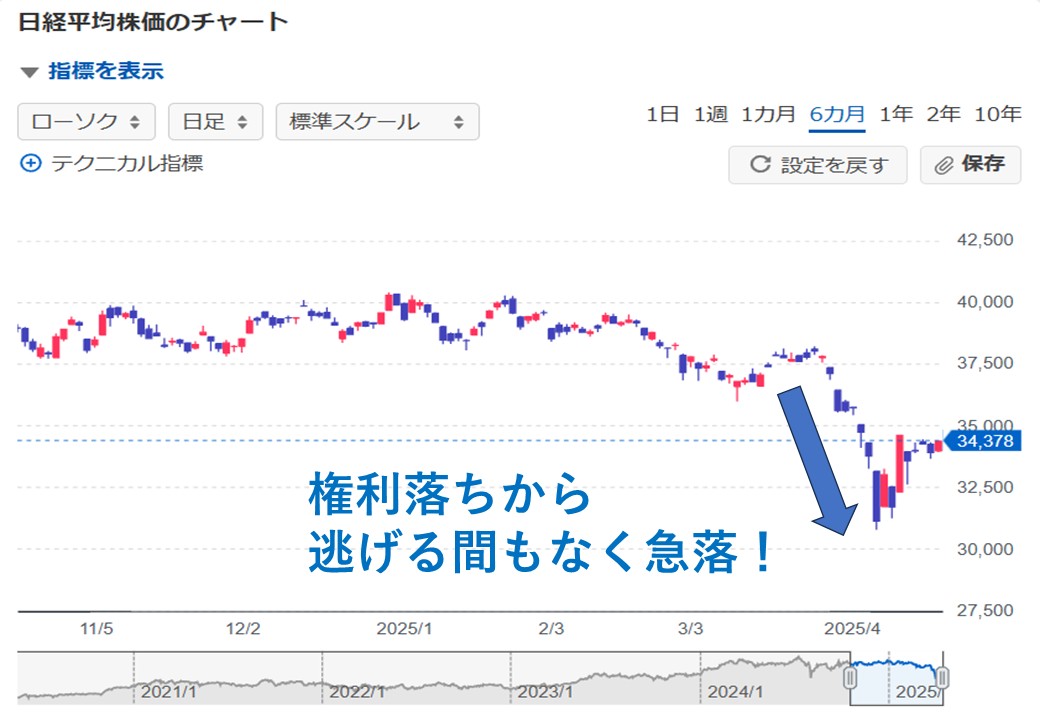Select the 2年 range tab
The image size is (1040, 720).
pyautogui.click(x=943, y=114)
